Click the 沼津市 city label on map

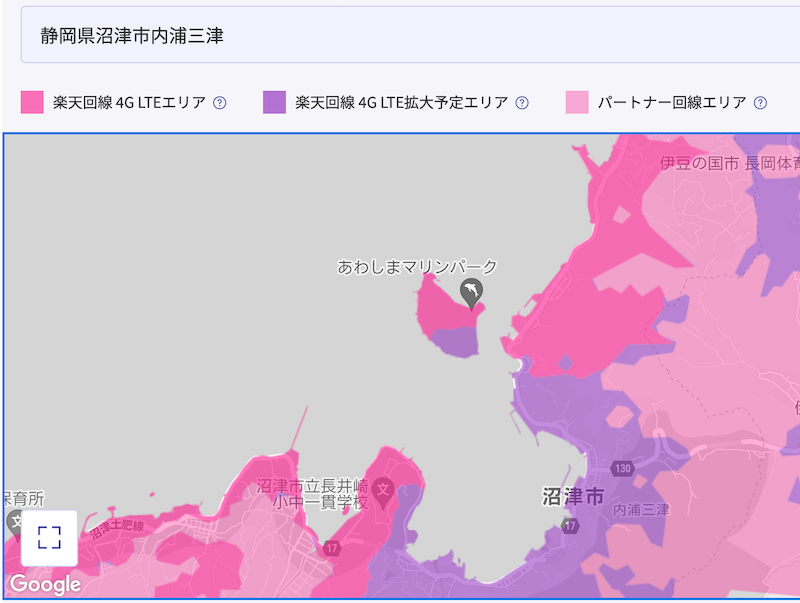coord(573,496)
